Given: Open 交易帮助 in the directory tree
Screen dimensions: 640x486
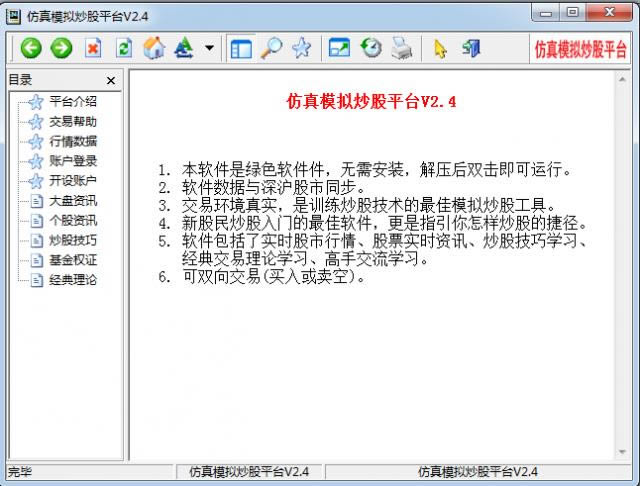Looking at the screenshot, I should click(x=73, y=121).
